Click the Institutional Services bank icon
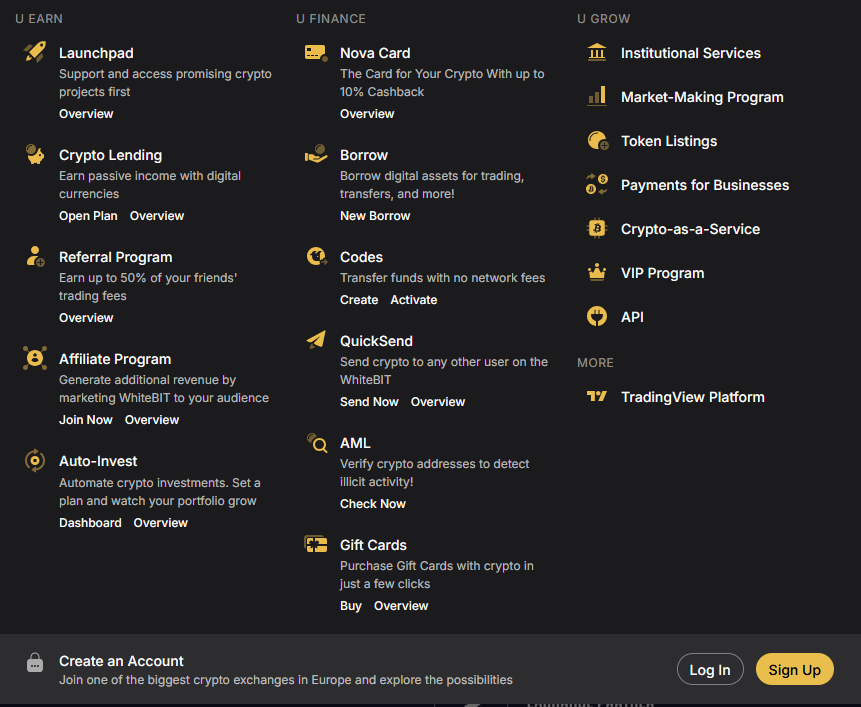The height and width of the screenshot is (707, 861). tap(597, 52)
